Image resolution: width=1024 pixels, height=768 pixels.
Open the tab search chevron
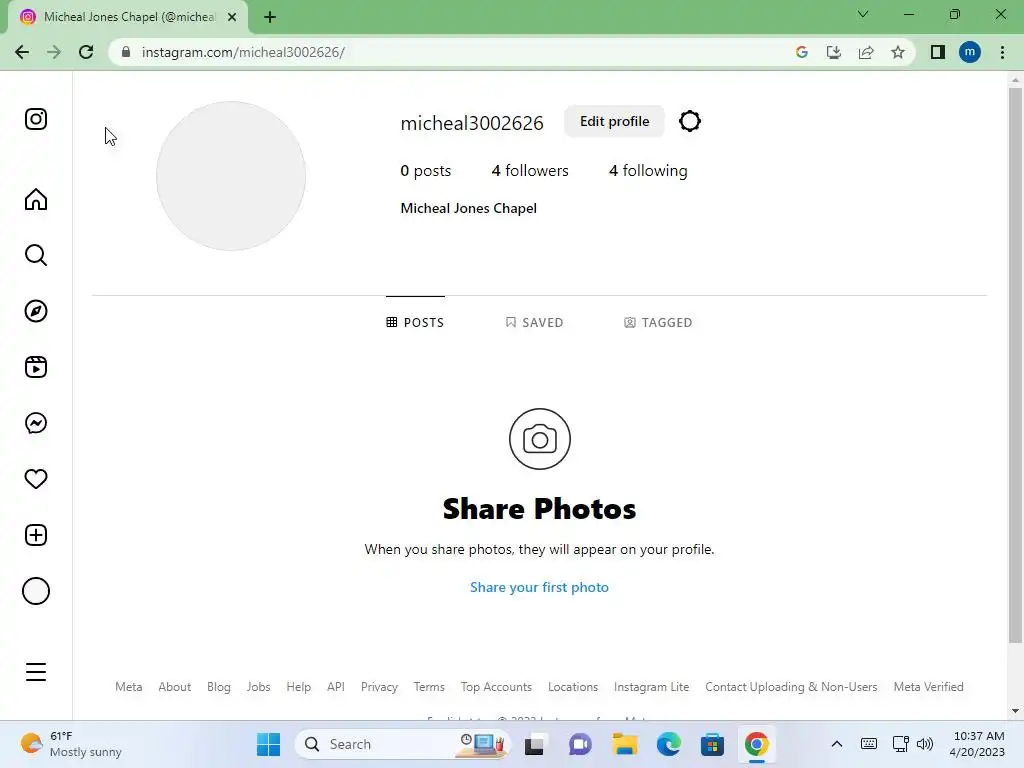863,14
